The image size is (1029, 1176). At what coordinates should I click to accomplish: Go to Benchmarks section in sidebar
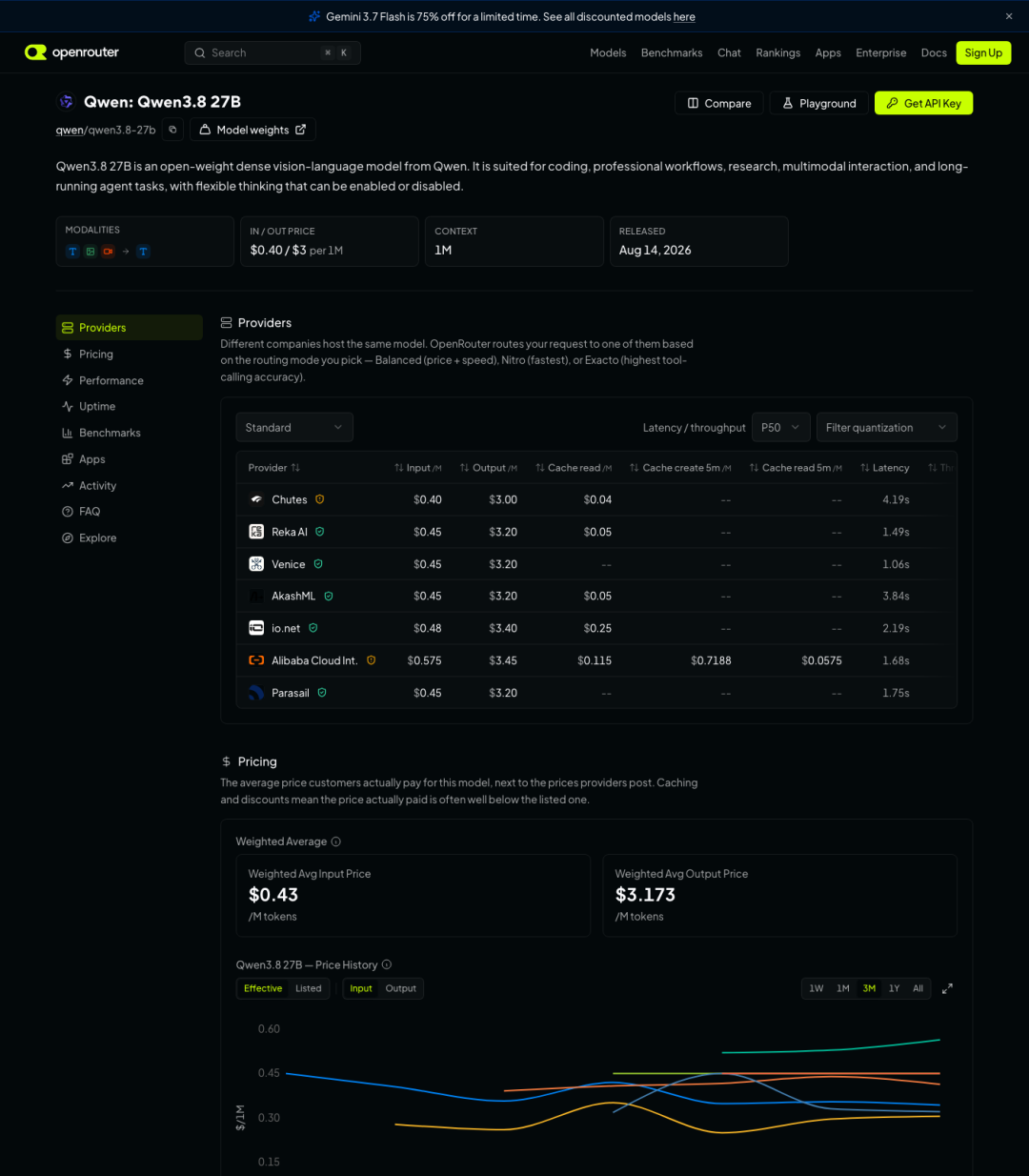click(x=129, y=433)
